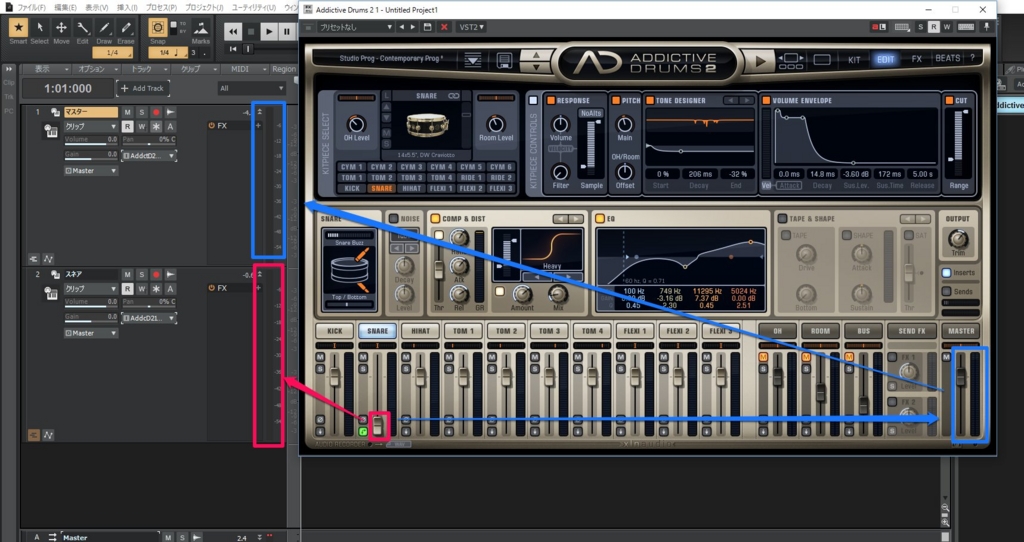Toggle the RESPONSE section on or off
This screenshot has height=542, width=1024.
point(551,101)
